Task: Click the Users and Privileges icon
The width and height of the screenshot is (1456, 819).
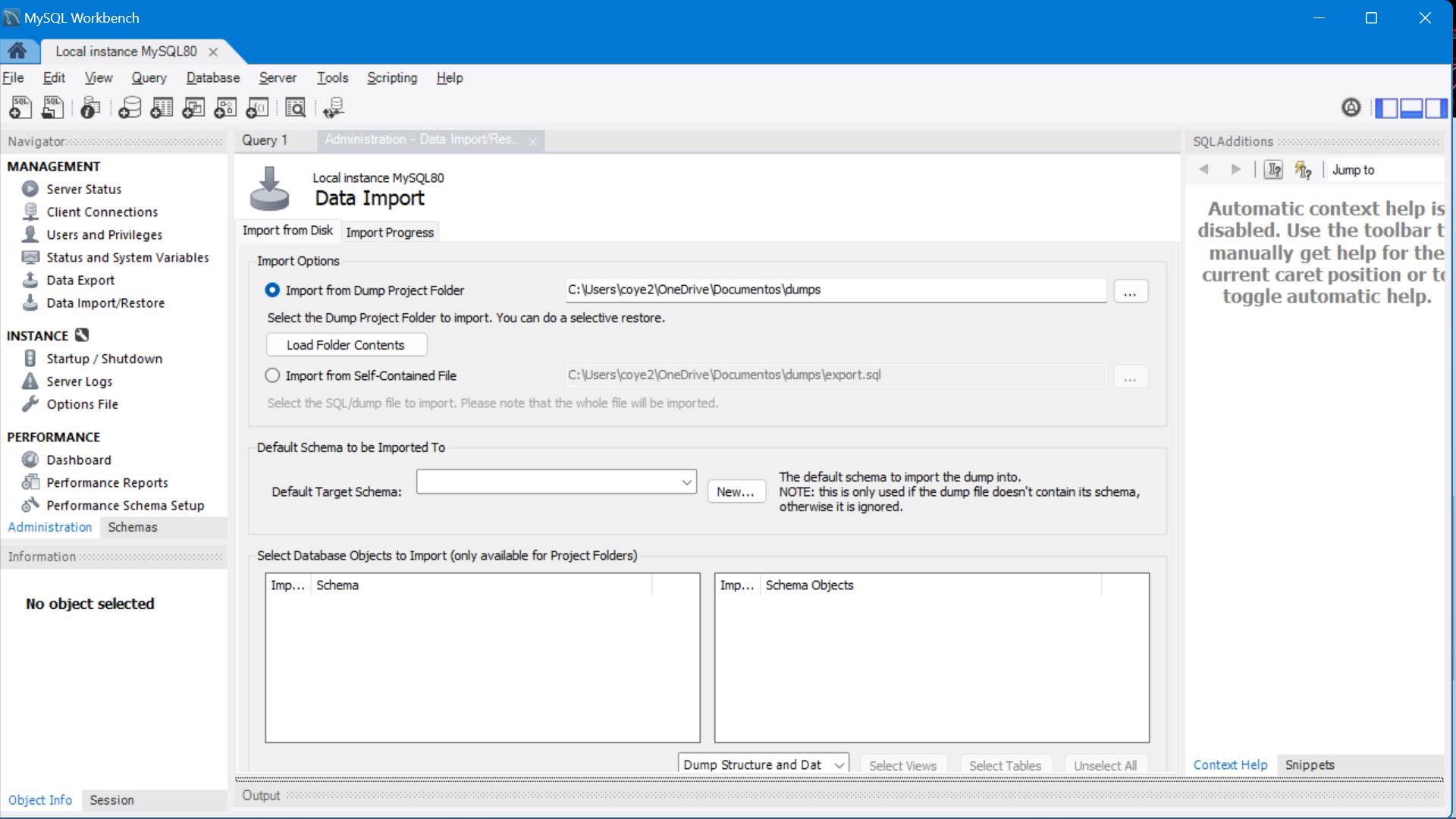Action: (32, 234)
